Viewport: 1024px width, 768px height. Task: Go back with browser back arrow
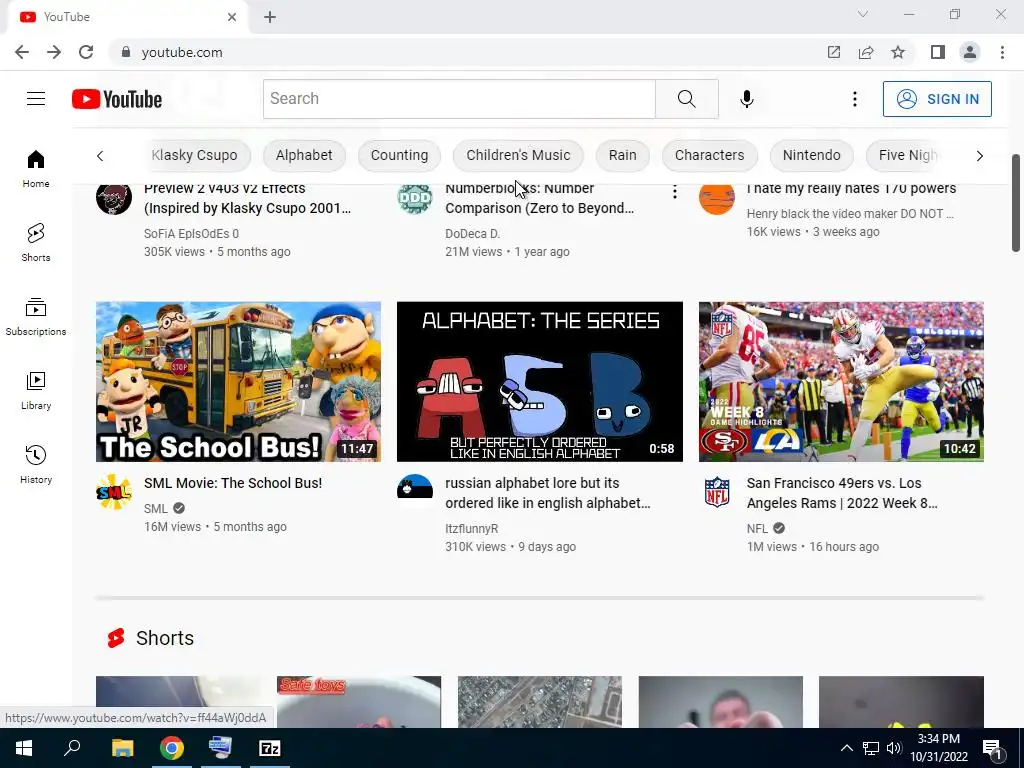point(22,52)
